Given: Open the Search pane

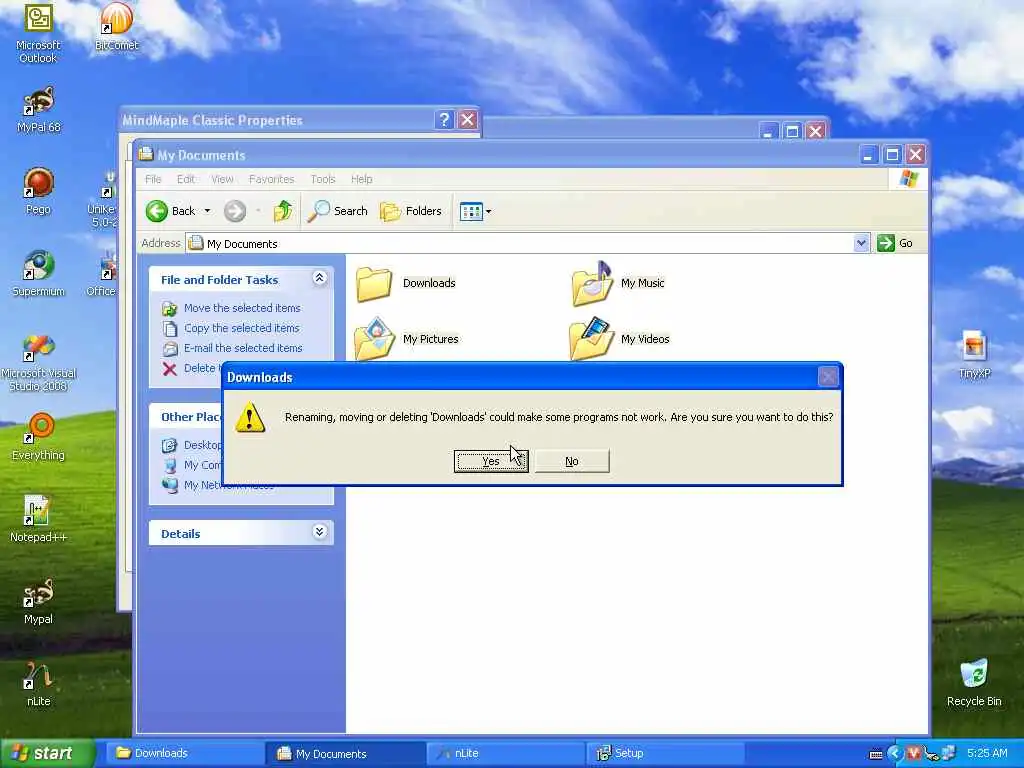Looking at the screenshot, I should tap(337, 211).
